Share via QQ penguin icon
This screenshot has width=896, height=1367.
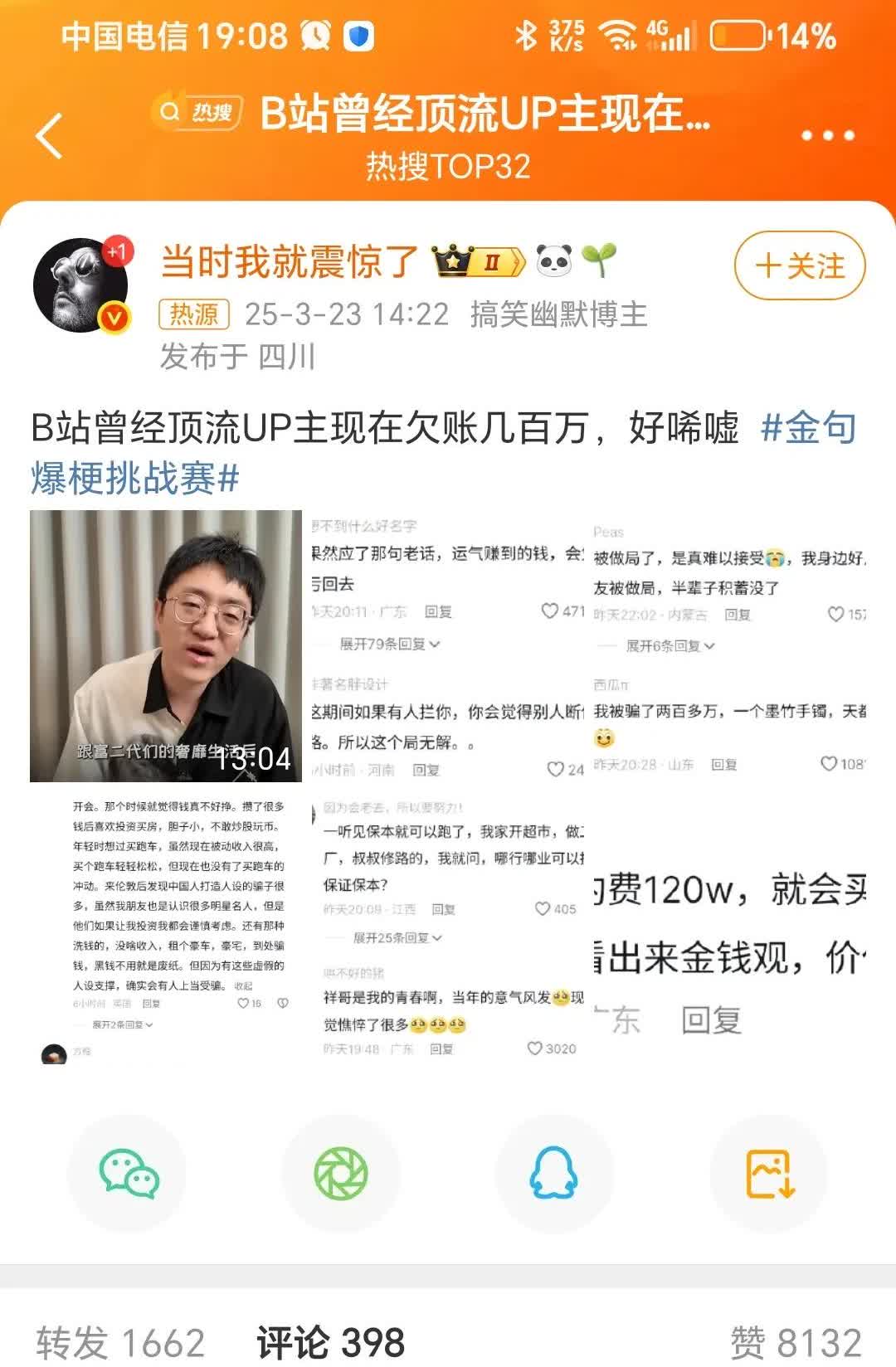pyautogui.click(x=553, y=1173)
